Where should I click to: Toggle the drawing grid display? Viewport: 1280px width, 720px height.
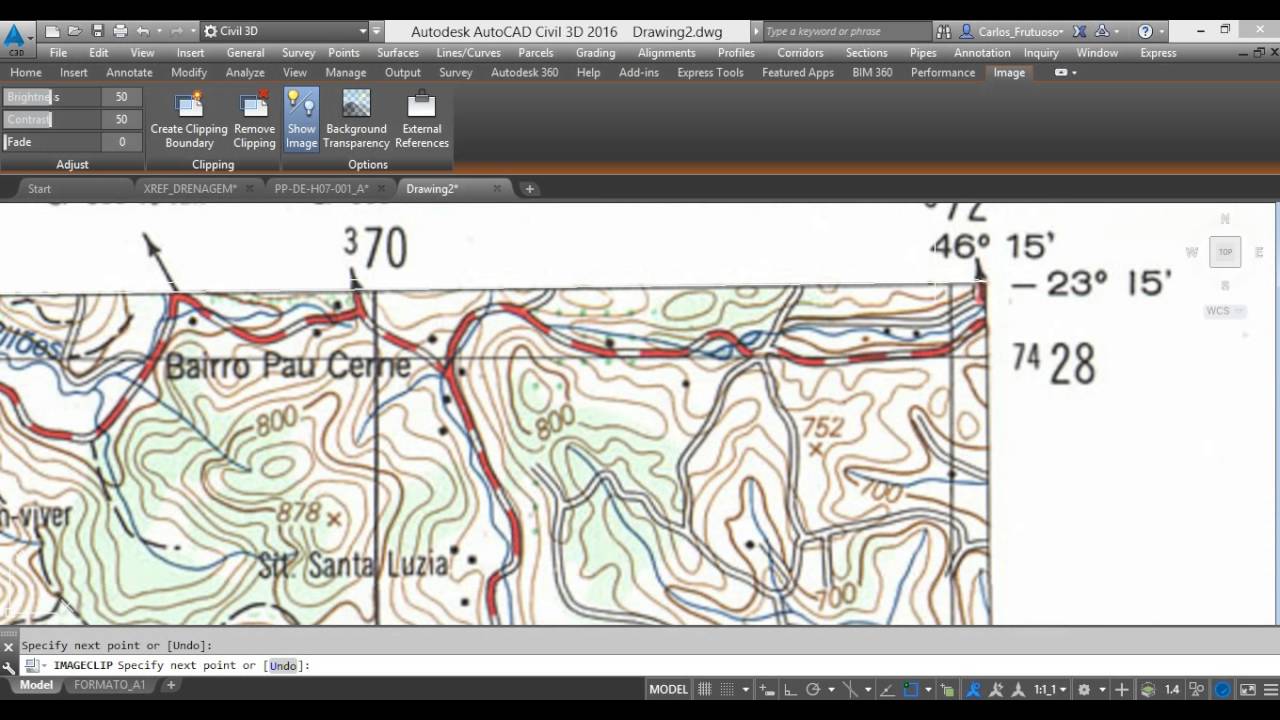coord(705,689)
